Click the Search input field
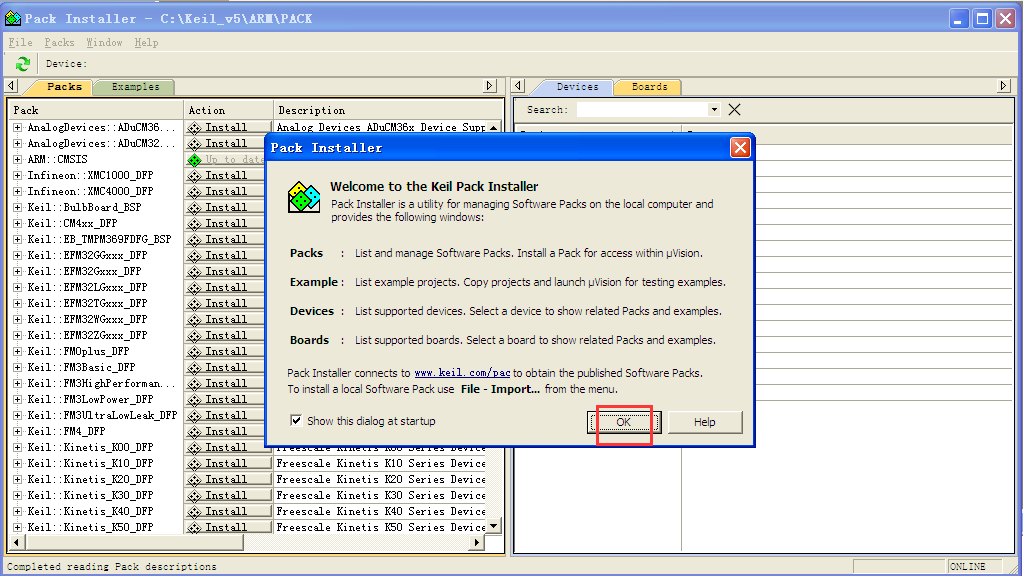The image size is (1023, 576). pos(642,110)
